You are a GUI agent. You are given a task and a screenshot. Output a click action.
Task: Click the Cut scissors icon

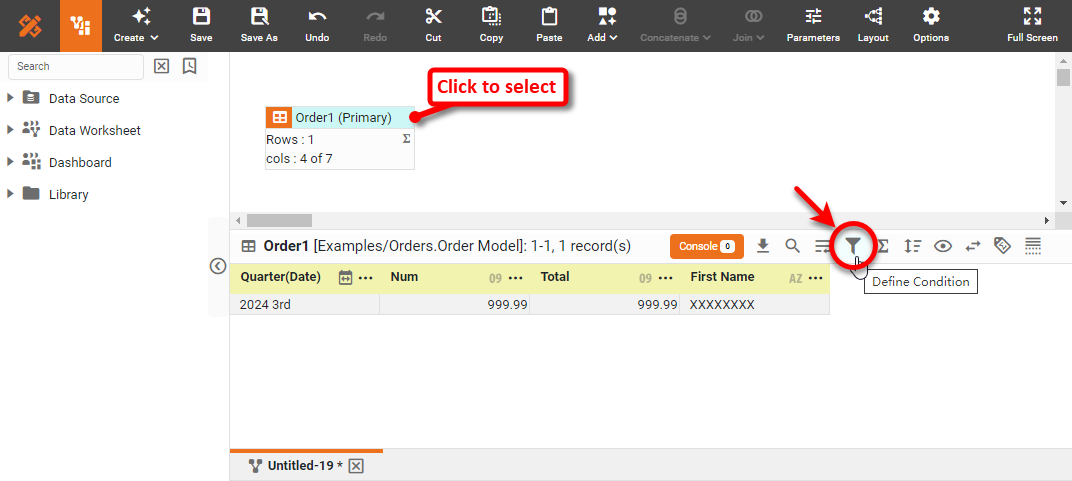click(x=433, y=25)
